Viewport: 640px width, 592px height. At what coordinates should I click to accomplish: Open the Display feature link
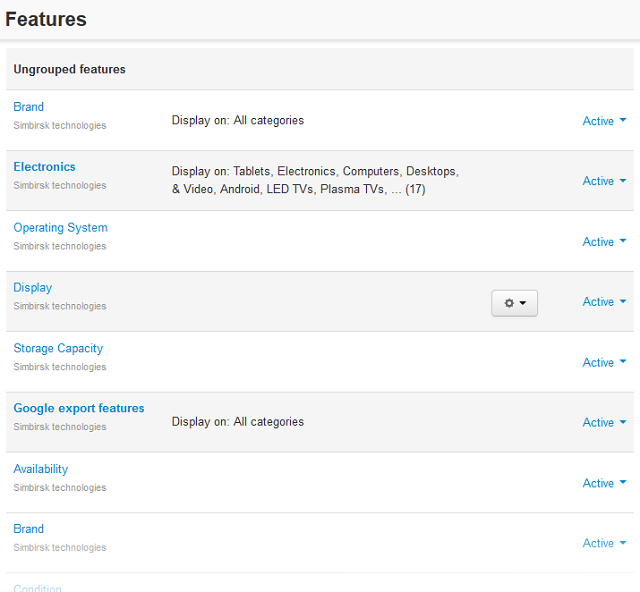(33, 287)
